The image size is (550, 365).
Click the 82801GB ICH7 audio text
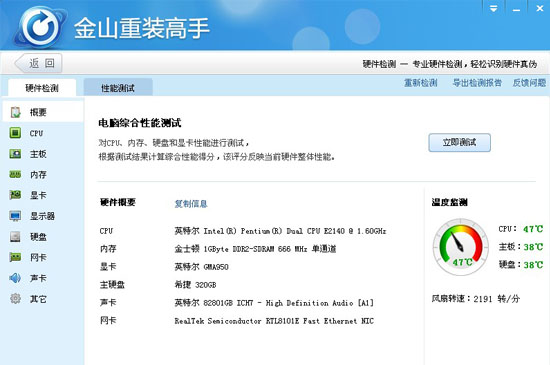(274, 303)
